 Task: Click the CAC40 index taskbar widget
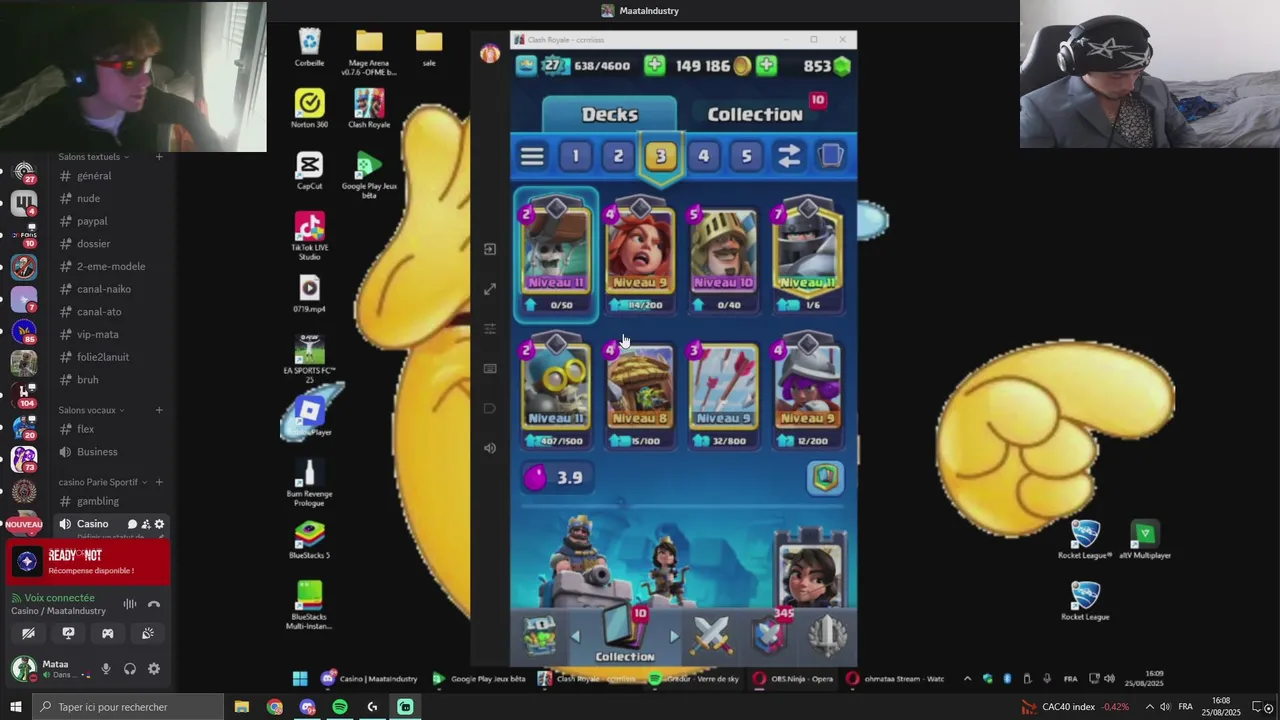coord(1075,707)
